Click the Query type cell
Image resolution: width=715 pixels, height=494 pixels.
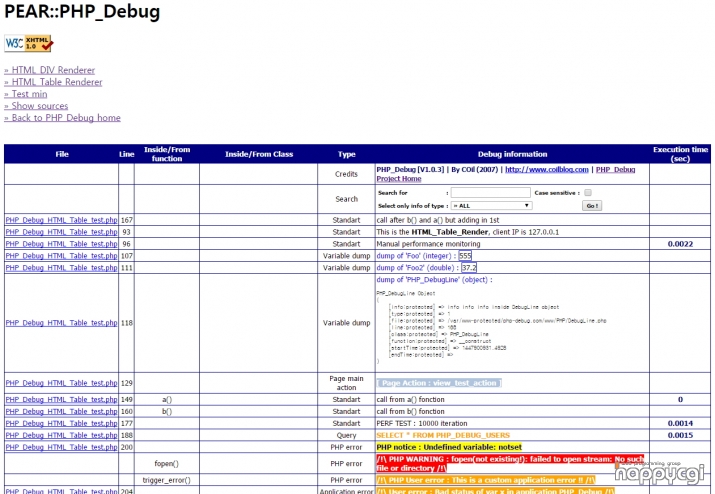[347, 435]
